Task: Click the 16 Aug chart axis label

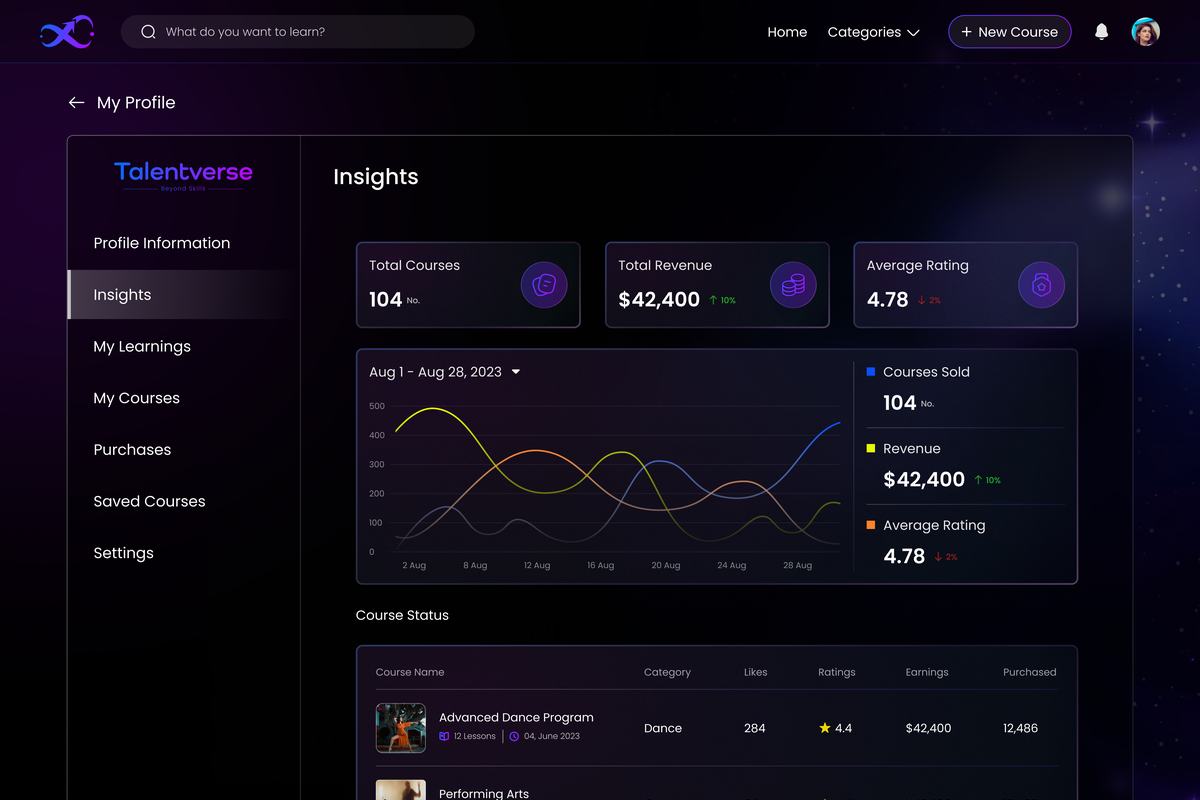Action: point(600,565)
